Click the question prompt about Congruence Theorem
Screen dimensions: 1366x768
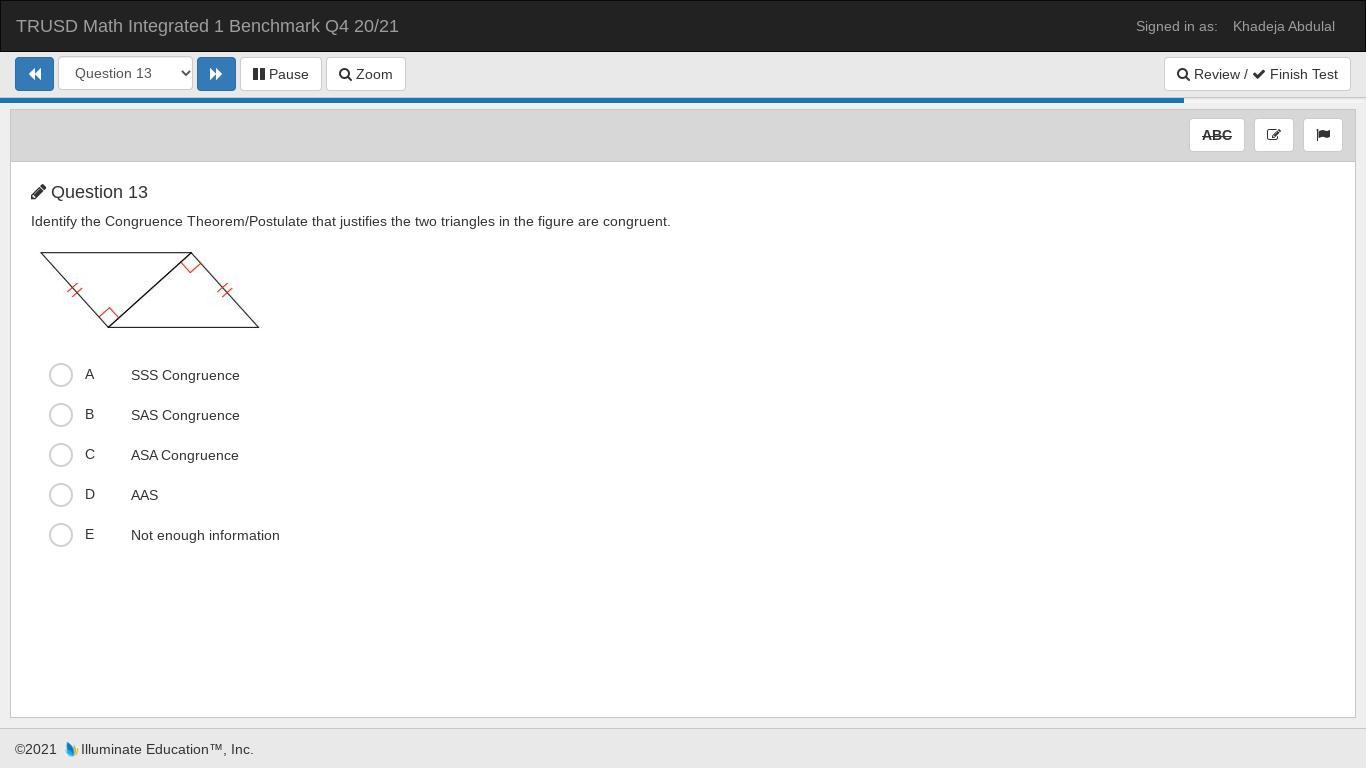tap(351, 221)
